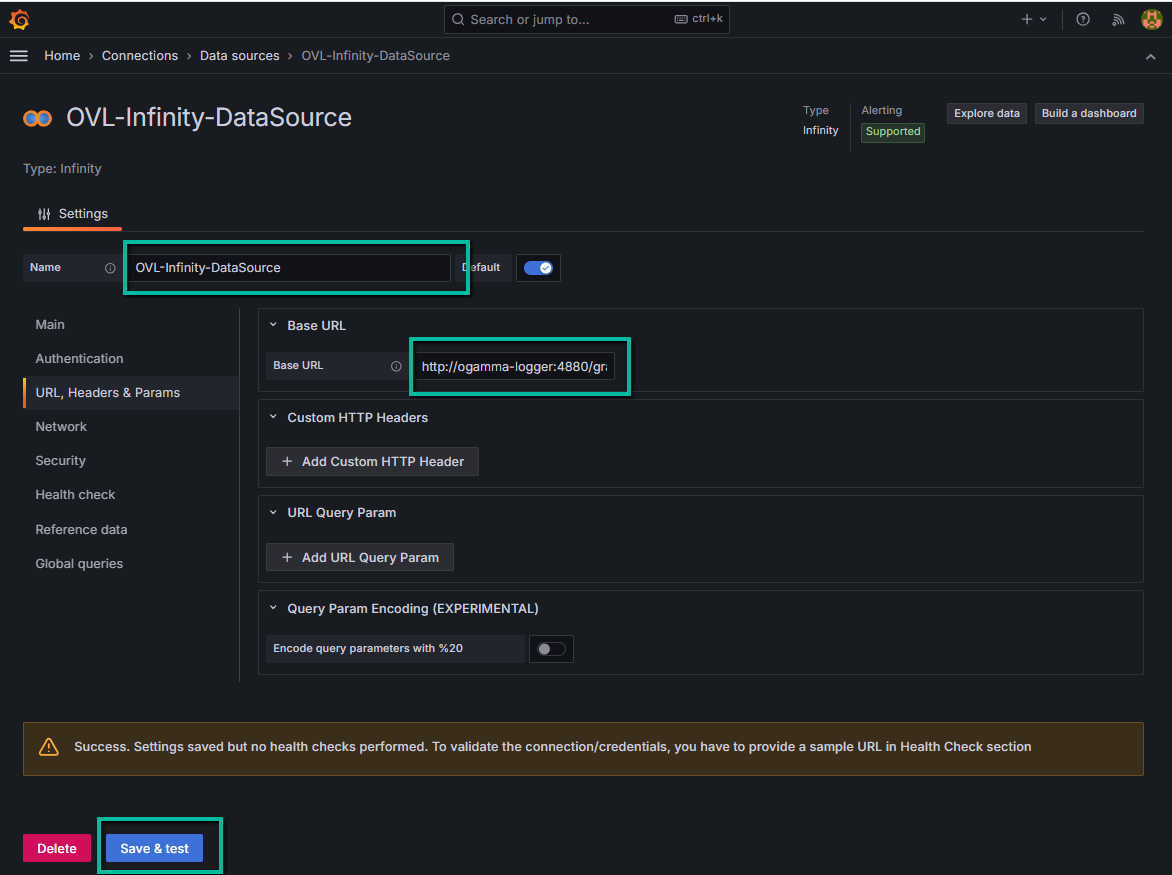1172x875 pixels.
Task: Collapse the Base URL section
Action: pyautogui.click(x=274, y=325)
